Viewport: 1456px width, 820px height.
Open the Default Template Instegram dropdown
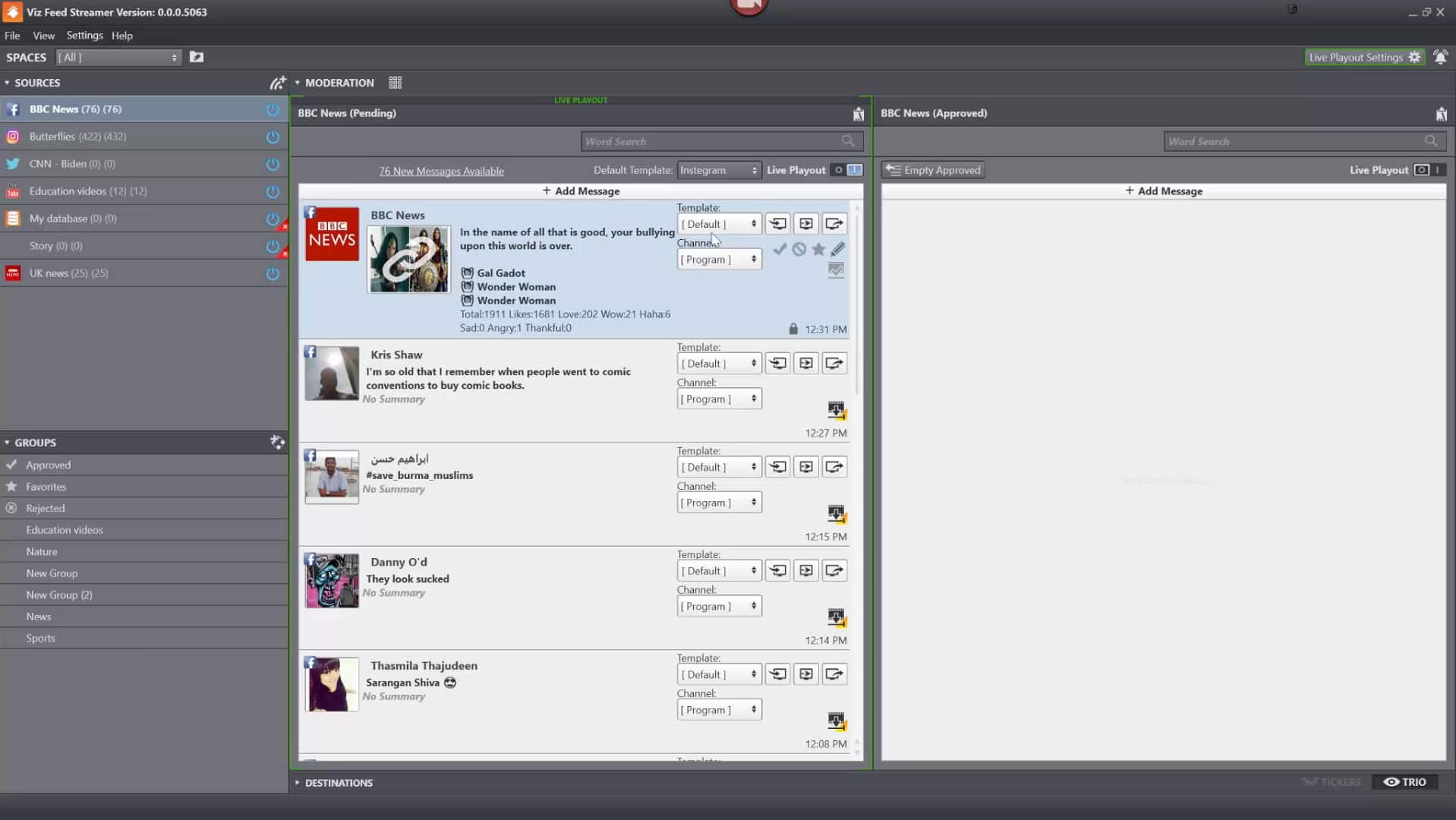718,170
